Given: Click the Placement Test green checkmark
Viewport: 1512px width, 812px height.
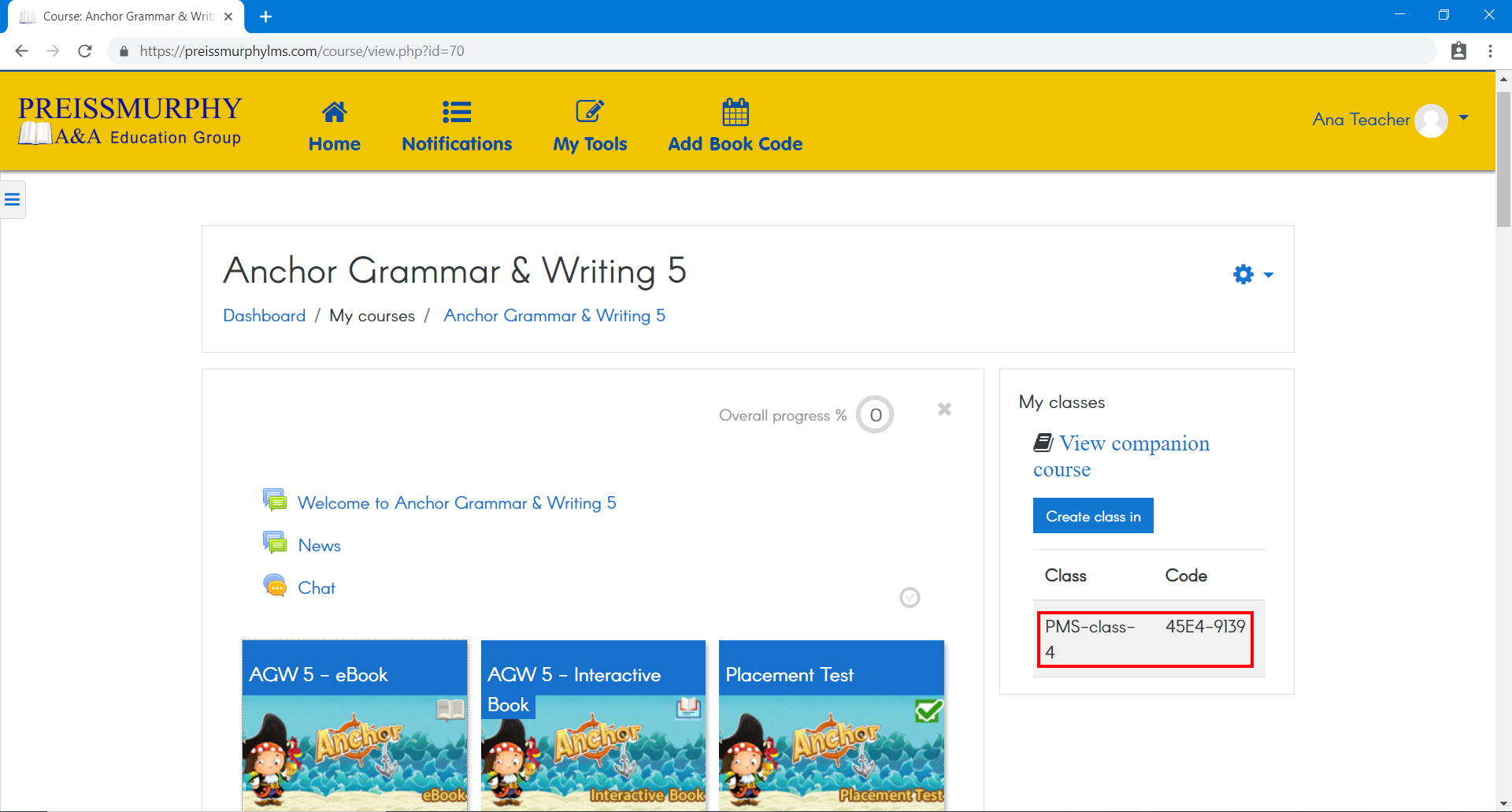Looking at the screenshot, I should click(x=928, y=711).
